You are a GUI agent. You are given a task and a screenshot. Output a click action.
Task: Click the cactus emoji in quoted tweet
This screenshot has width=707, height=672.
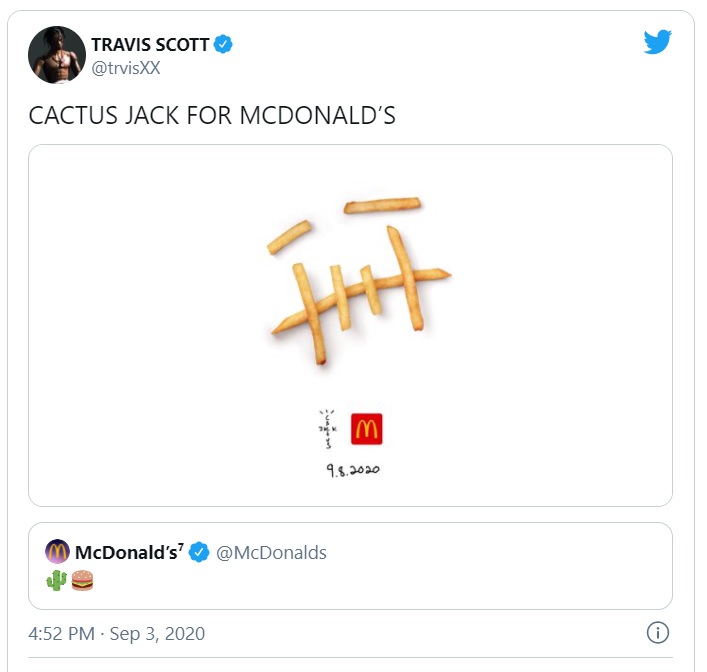pyautogui.click(x=56, y=580)
